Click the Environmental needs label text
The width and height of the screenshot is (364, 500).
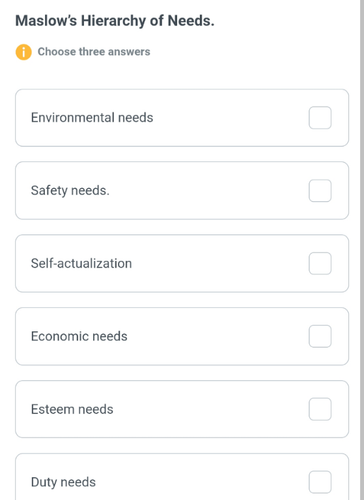click(x=92, y=118)
